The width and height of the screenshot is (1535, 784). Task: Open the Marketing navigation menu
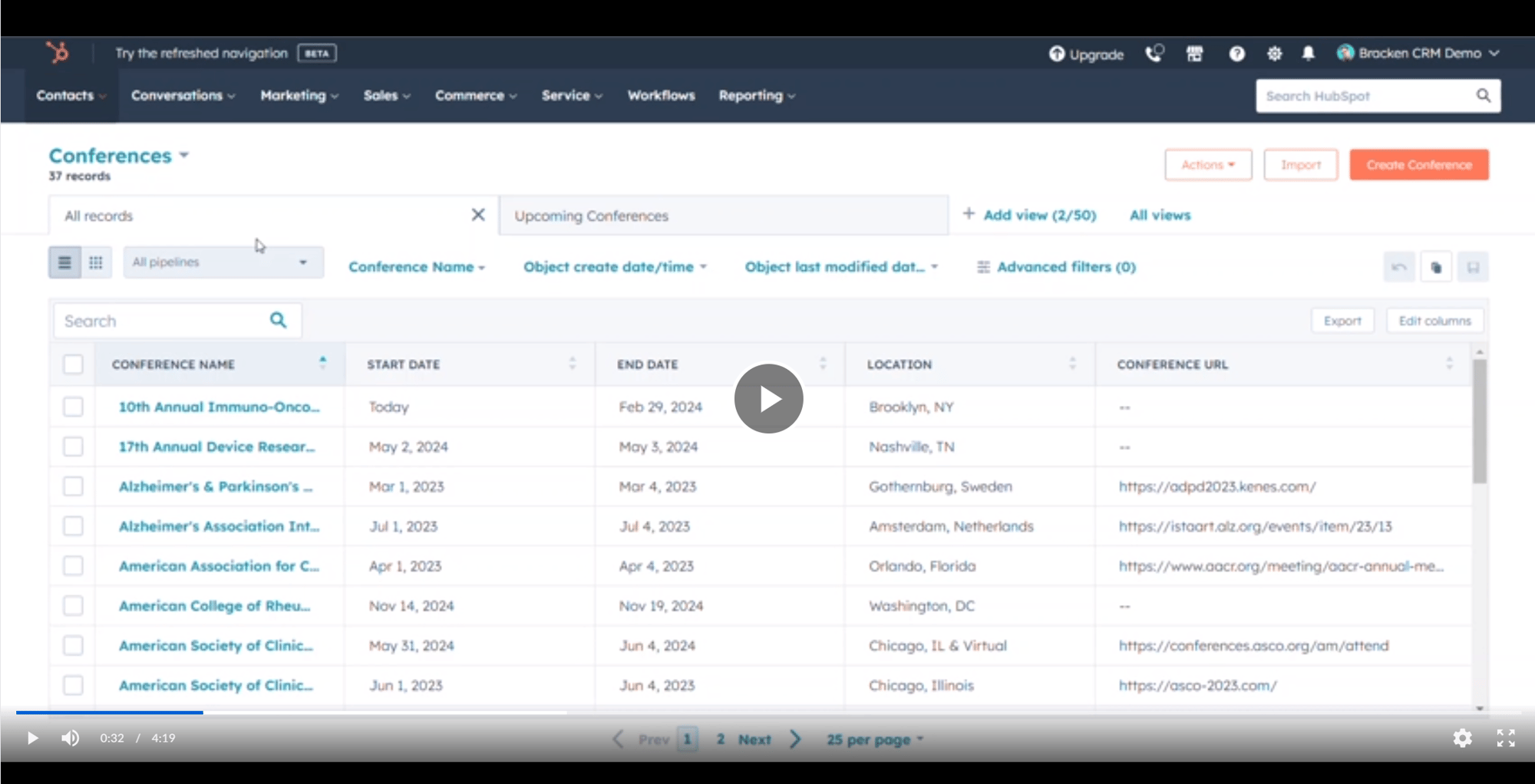click(299, 96)
